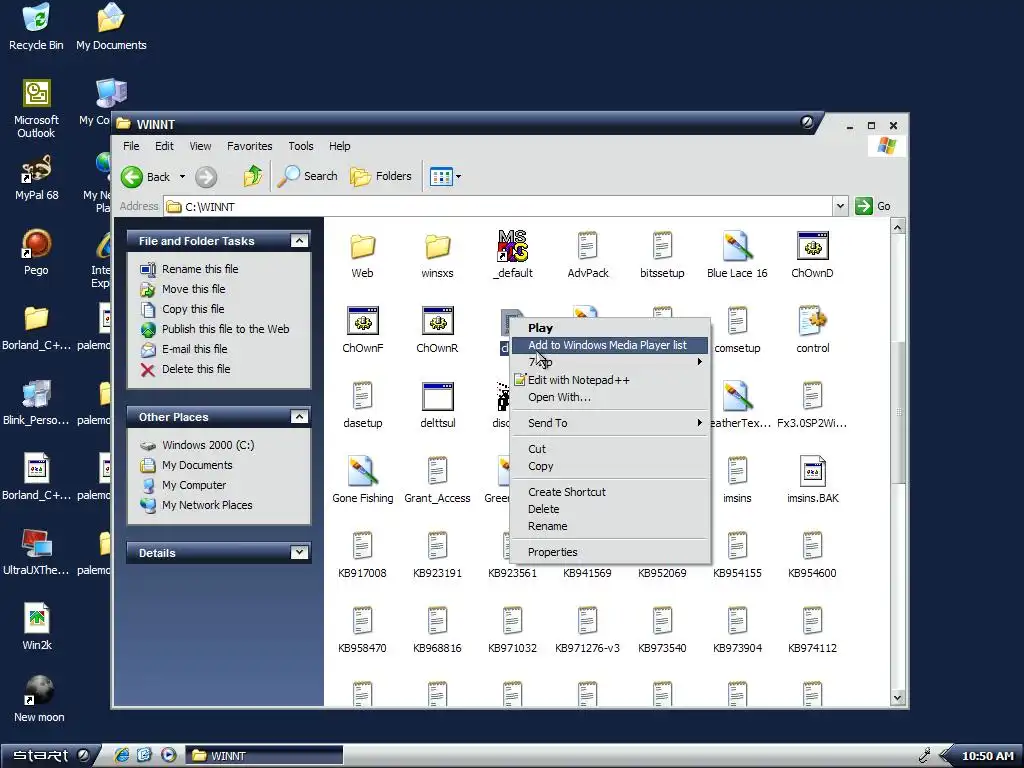1024x768 pixels.
Task: Choose Play from context menu
Action: 609,328
